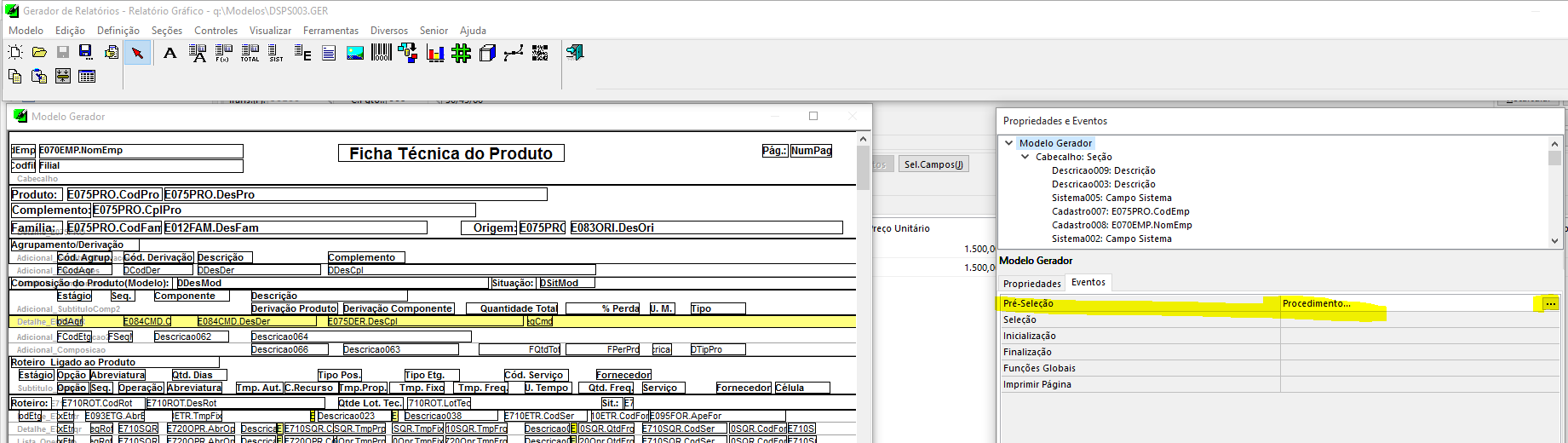The height and width of the screenshot is (443, 1568).
Task: Click the Modelo Gerador window scroll up arrow
Action: [863, 139]
